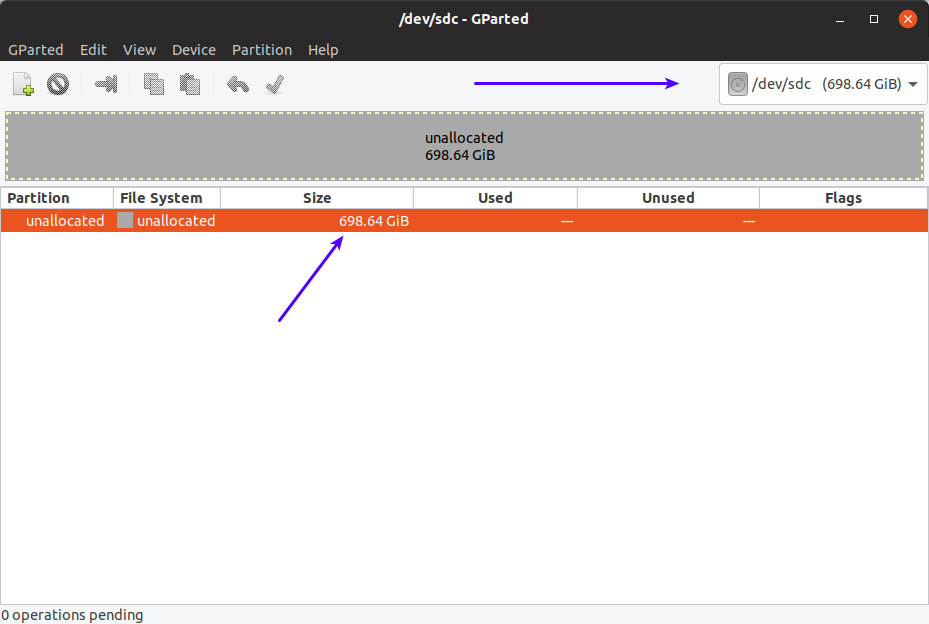Select the Resize/Move partition icon
This screenshot has width=929, height=624.
(106, 84)
